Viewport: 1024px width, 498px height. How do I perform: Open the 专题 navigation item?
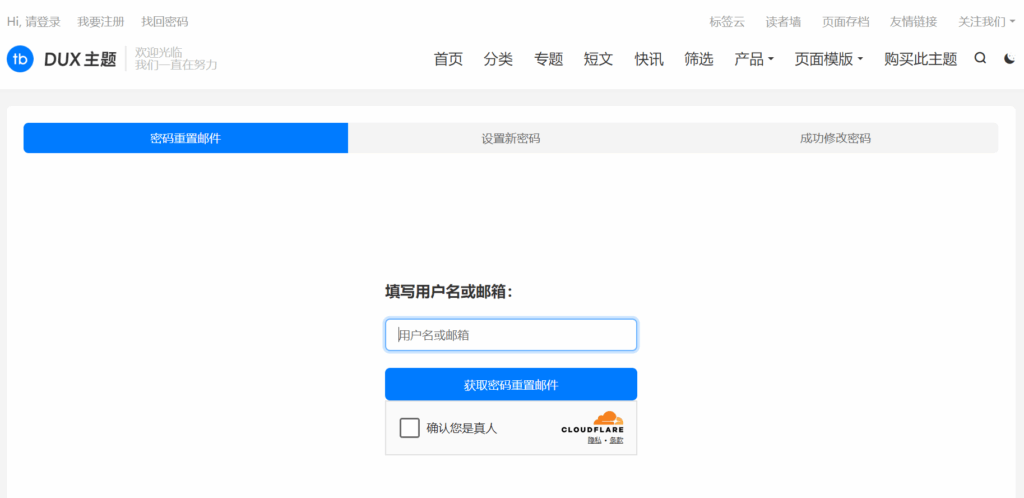(548, 59)
